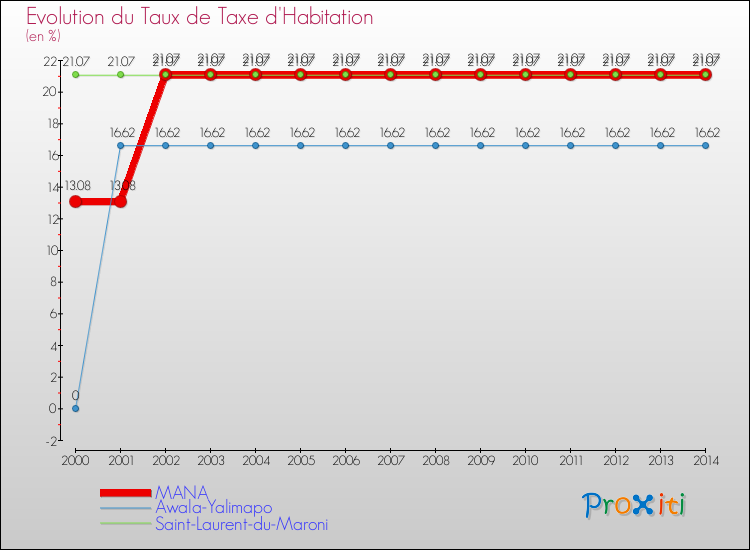Click the Awala-Yalimapo blue point for 2010
The image size is (750, 550).
coord(526,145)
